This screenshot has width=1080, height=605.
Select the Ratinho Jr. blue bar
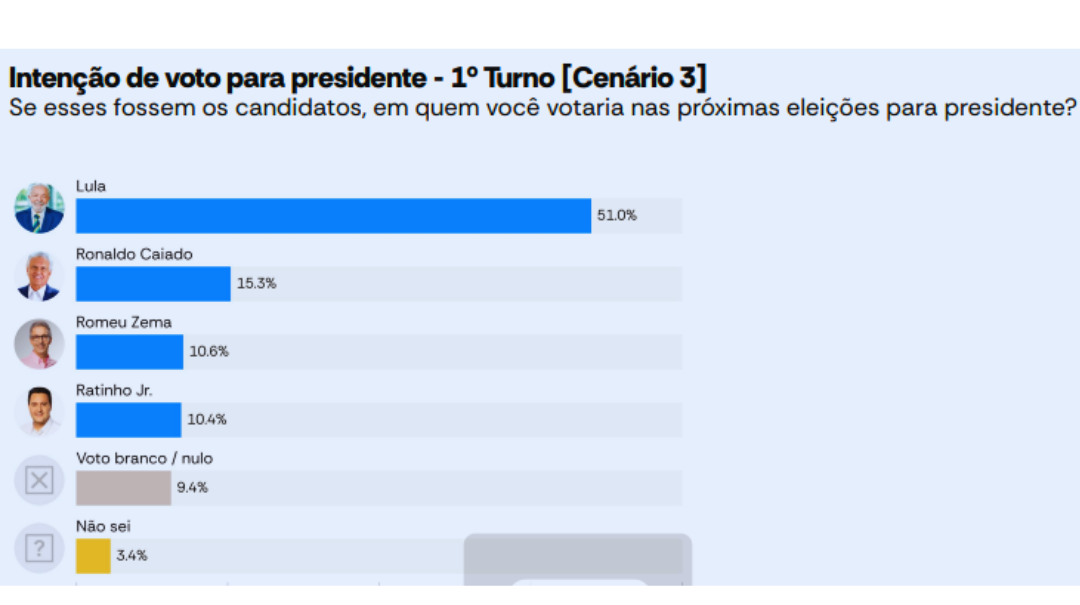pos(129,420)
